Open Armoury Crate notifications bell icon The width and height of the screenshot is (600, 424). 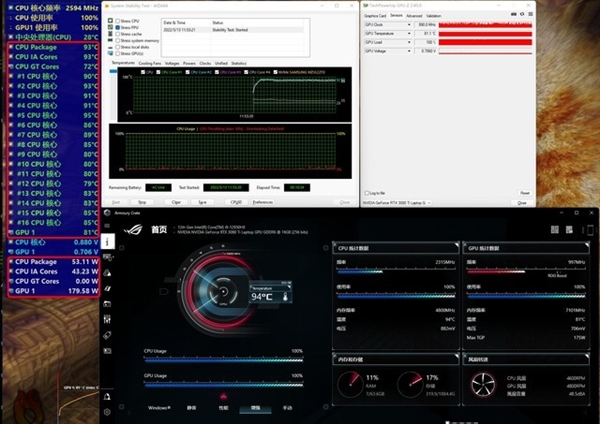pos(107,396)
